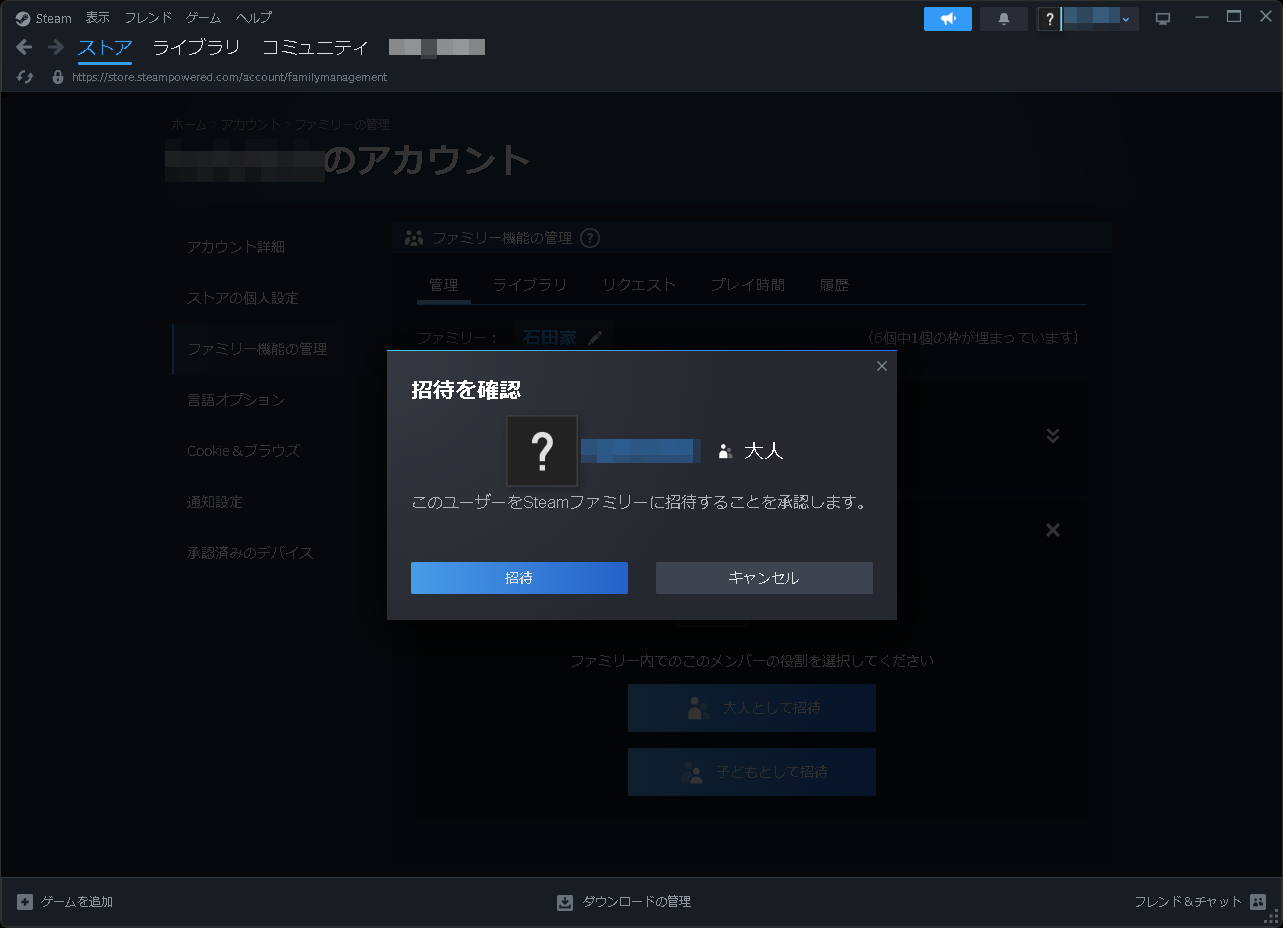
Task: Switch to the リクエスト tab
Action: (x=639, y=285)
